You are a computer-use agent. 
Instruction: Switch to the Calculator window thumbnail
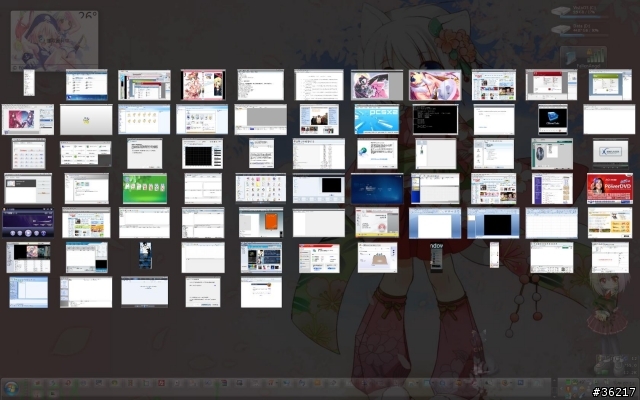(29, 154)
